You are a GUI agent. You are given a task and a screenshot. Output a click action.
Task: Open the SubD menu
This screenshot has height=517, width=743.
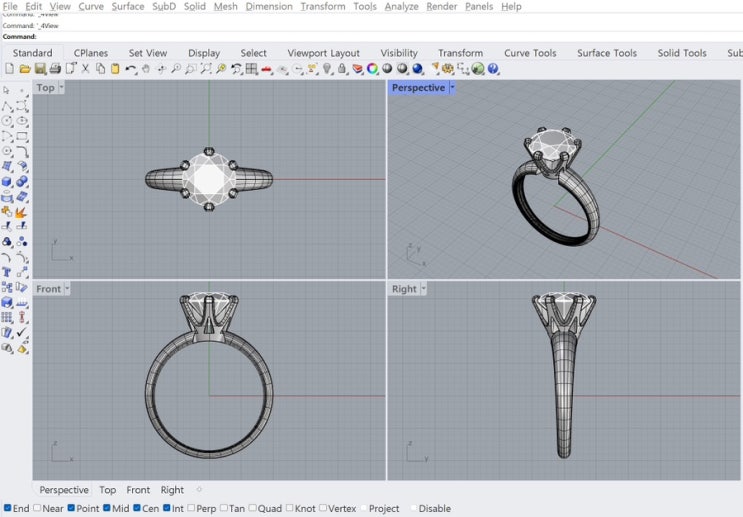[164, 7]
